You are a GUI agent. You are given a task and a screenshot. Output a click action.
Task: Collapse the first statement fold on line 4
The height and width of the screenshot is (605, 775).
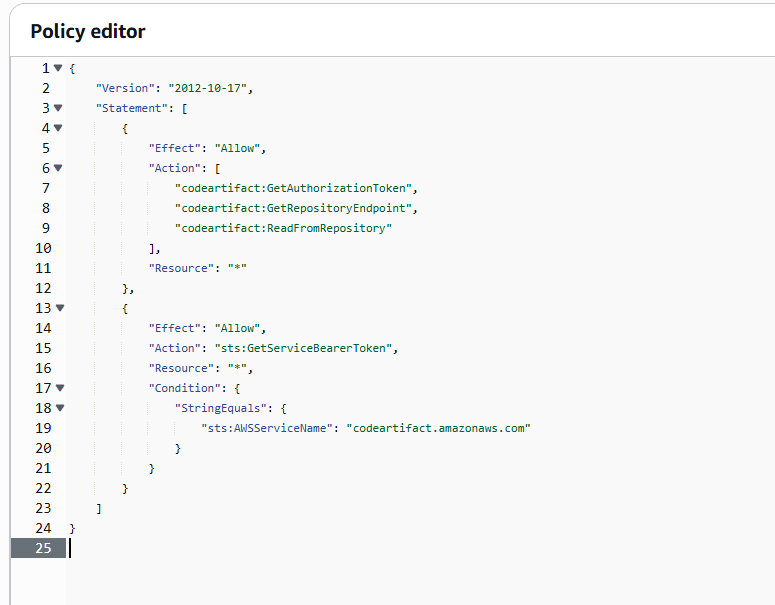[58, 128]
